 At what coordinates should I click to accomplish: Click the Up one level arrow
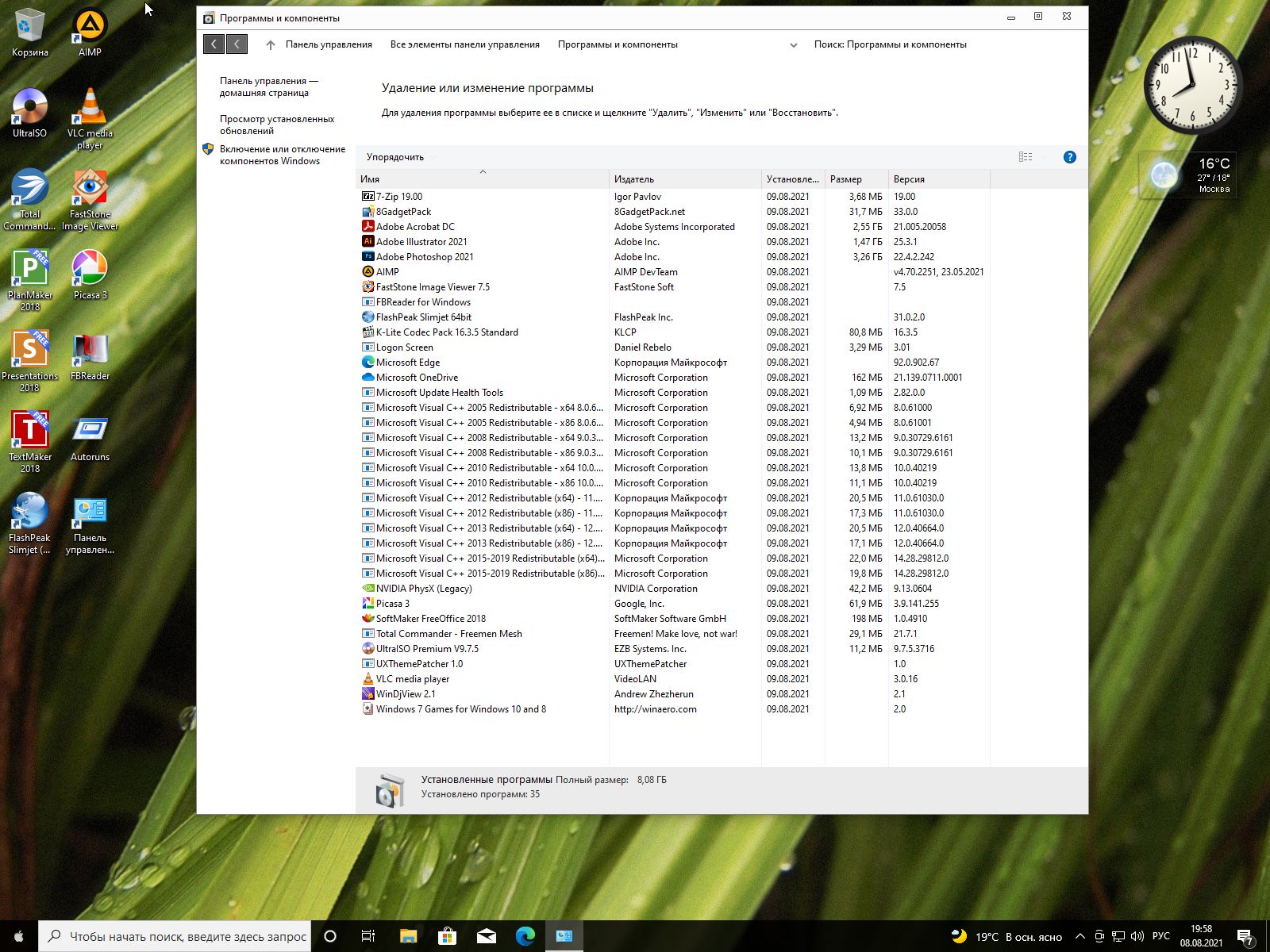coord(271,45)
